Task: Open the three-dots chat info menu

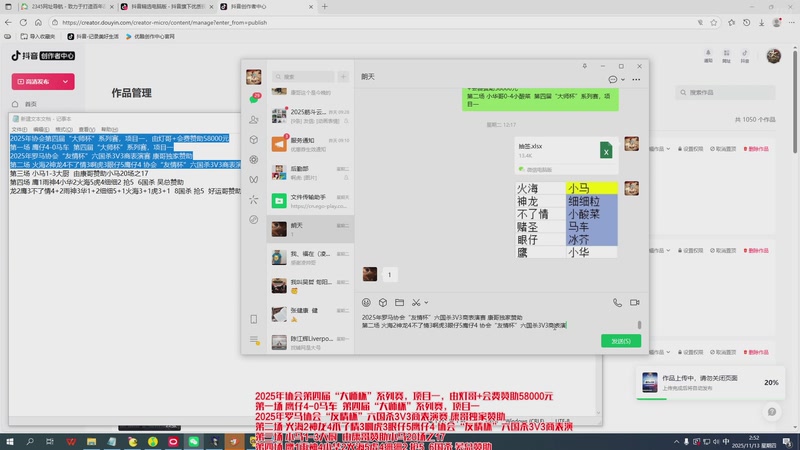Action: (636, 80)
